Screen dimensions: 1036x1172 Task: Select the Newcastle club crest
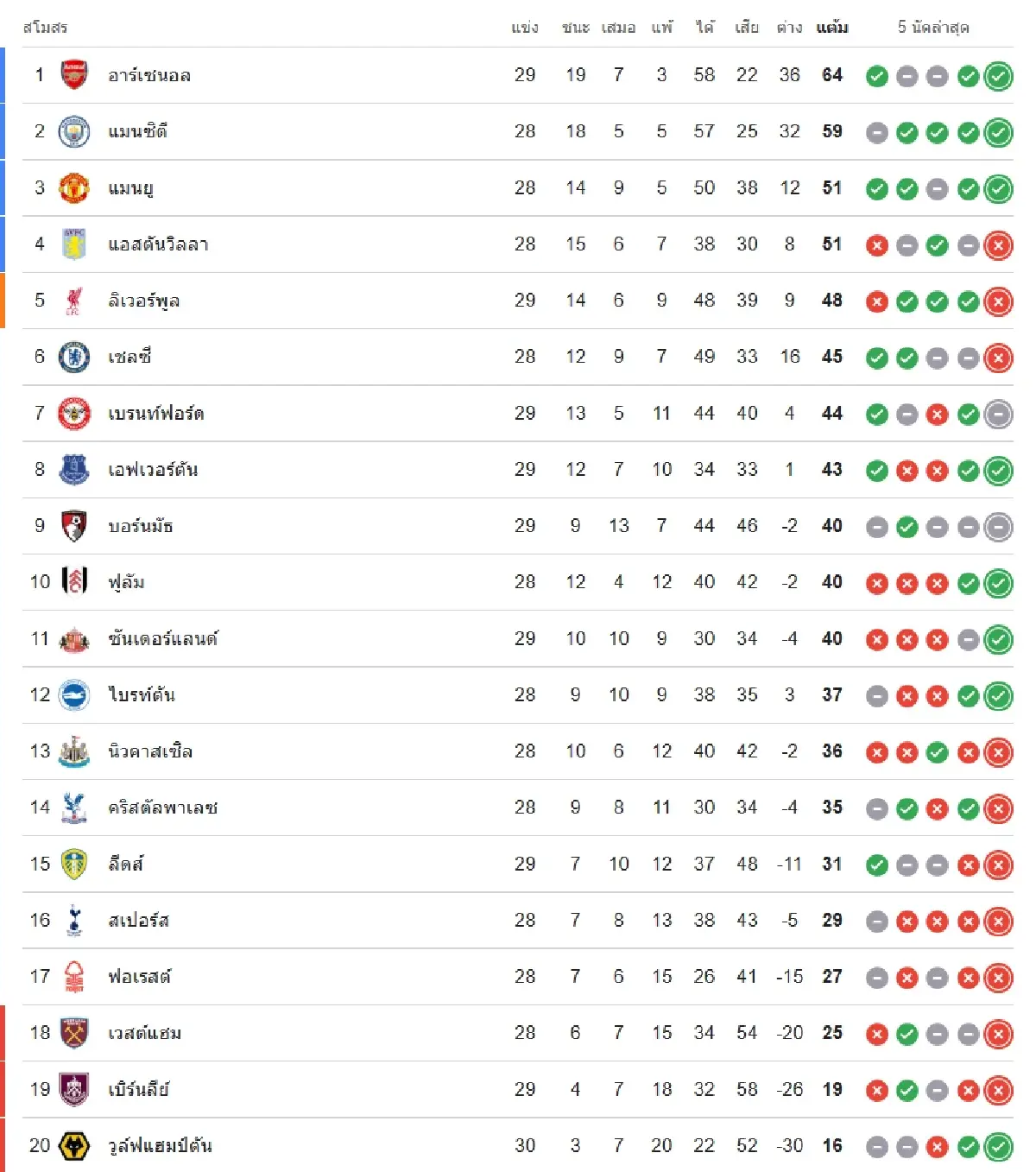(73, 751)
